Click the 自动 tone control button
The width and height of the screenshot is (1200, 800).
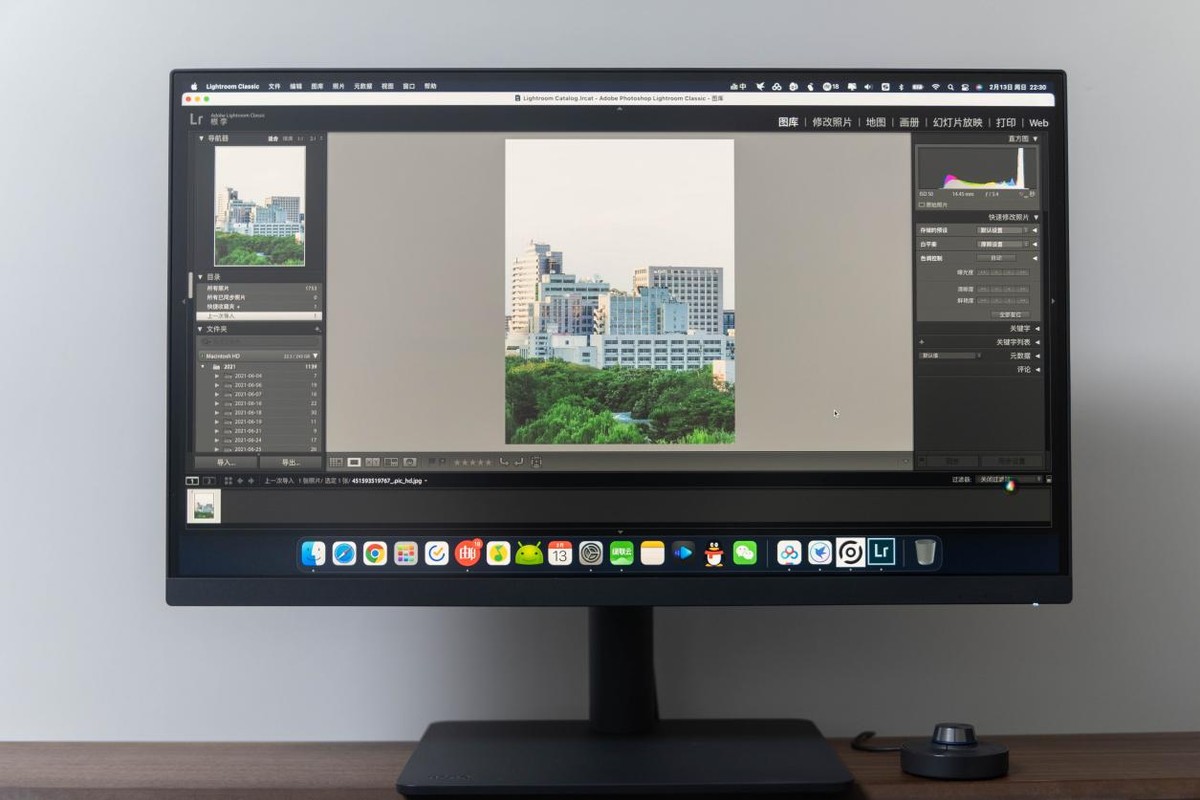pos(995,258)
